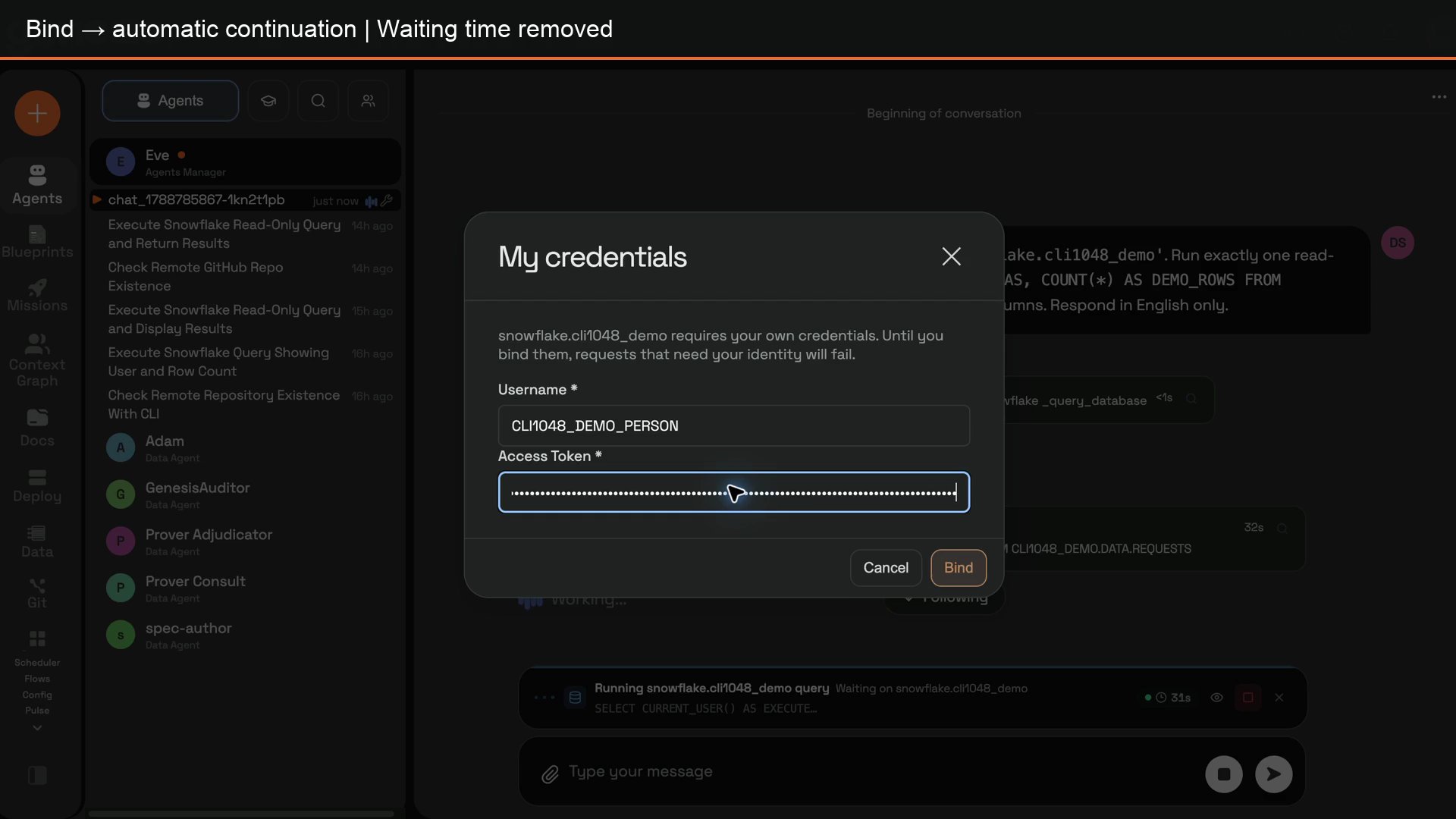
Task: Click the people icon in agents panel
Action: pos(369,101)
